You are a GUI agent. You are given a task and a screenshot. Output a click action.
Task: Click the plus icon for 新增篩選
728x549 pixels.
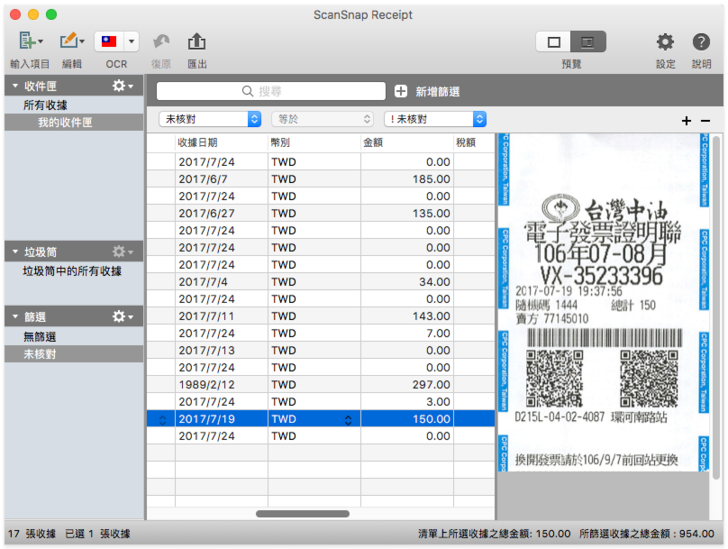(x=401, y=91)
